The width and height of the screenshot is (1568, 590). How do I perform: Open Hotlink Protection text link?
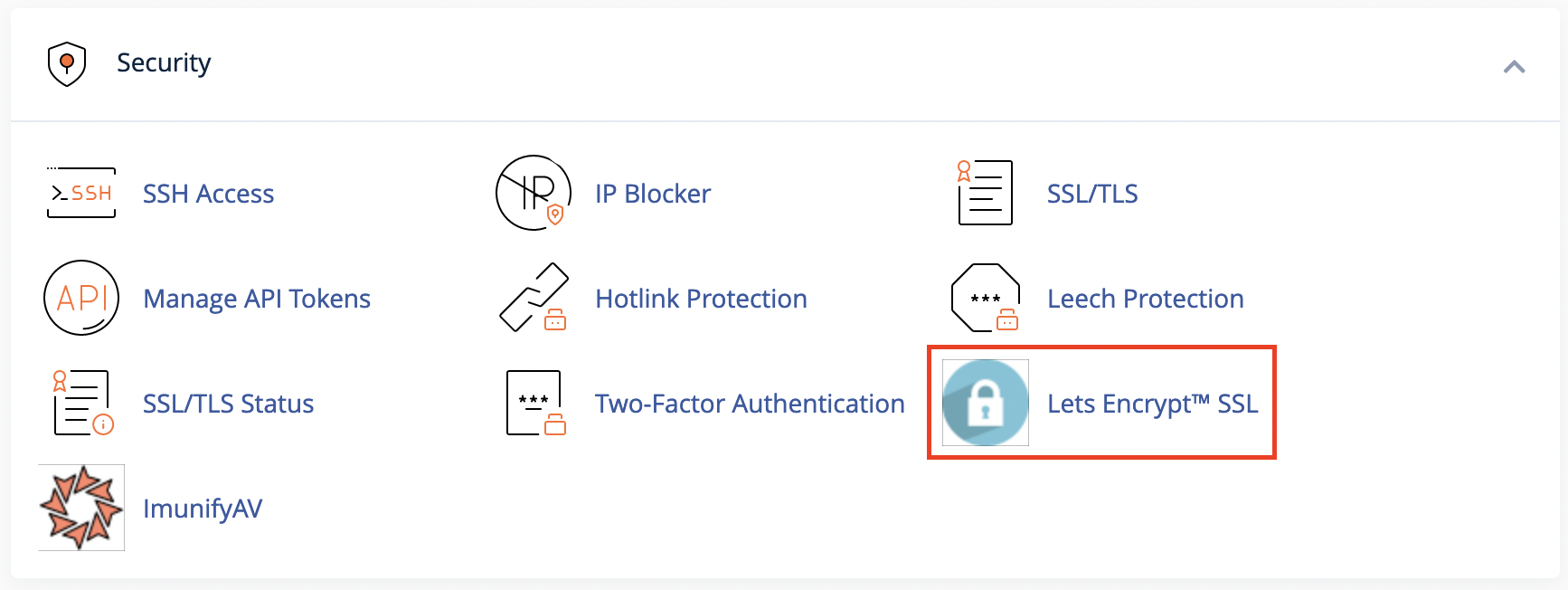(x=701, y=299)
